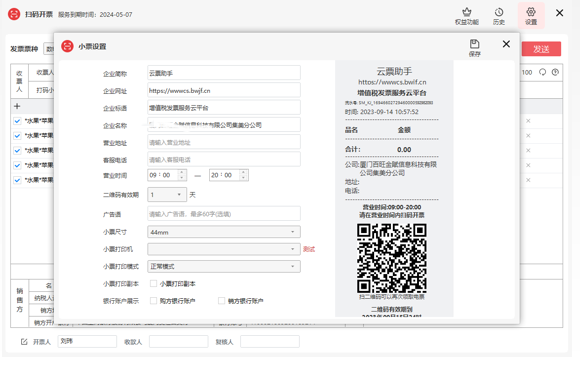Image resolution: width=580 pixels, height=370 pixels.
Task: Toggle the 小票打印副本 checkbox
Action: point(153,283)
